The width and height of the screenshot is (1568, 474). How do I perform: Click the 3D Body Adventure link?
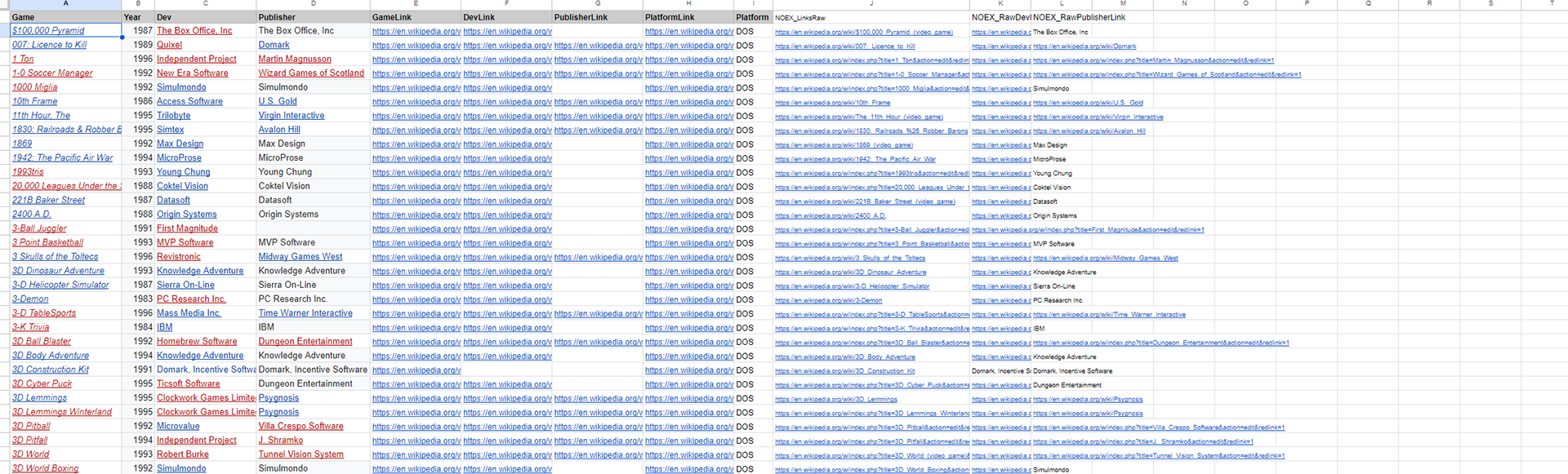tap(51, 356)
